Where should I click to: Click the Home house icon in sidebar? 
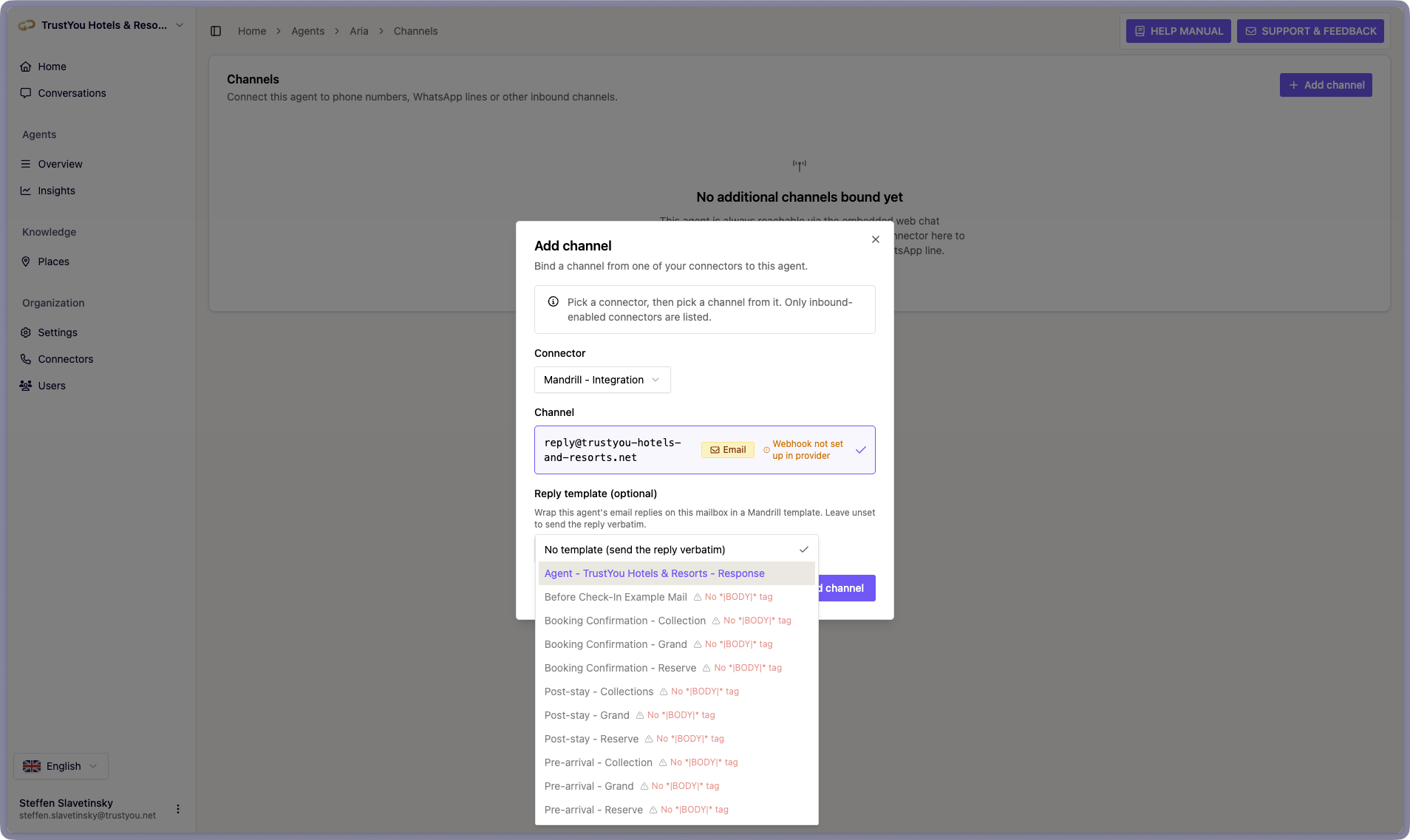pyautogui.click(x=26, y=66)
